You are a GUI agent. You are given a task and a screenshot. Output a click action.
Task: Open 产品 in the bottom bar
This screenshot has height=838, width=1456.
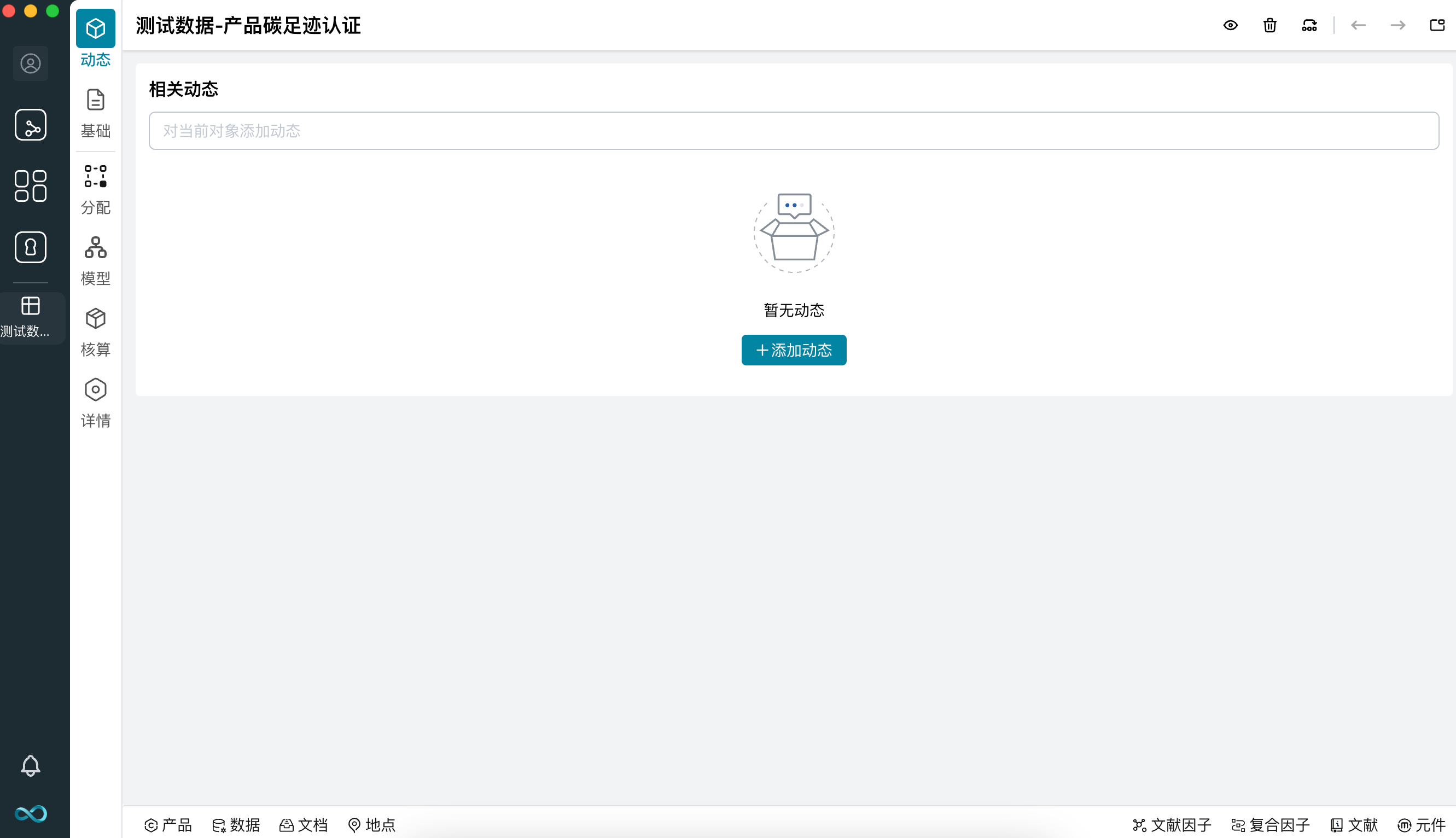(168, 825)
